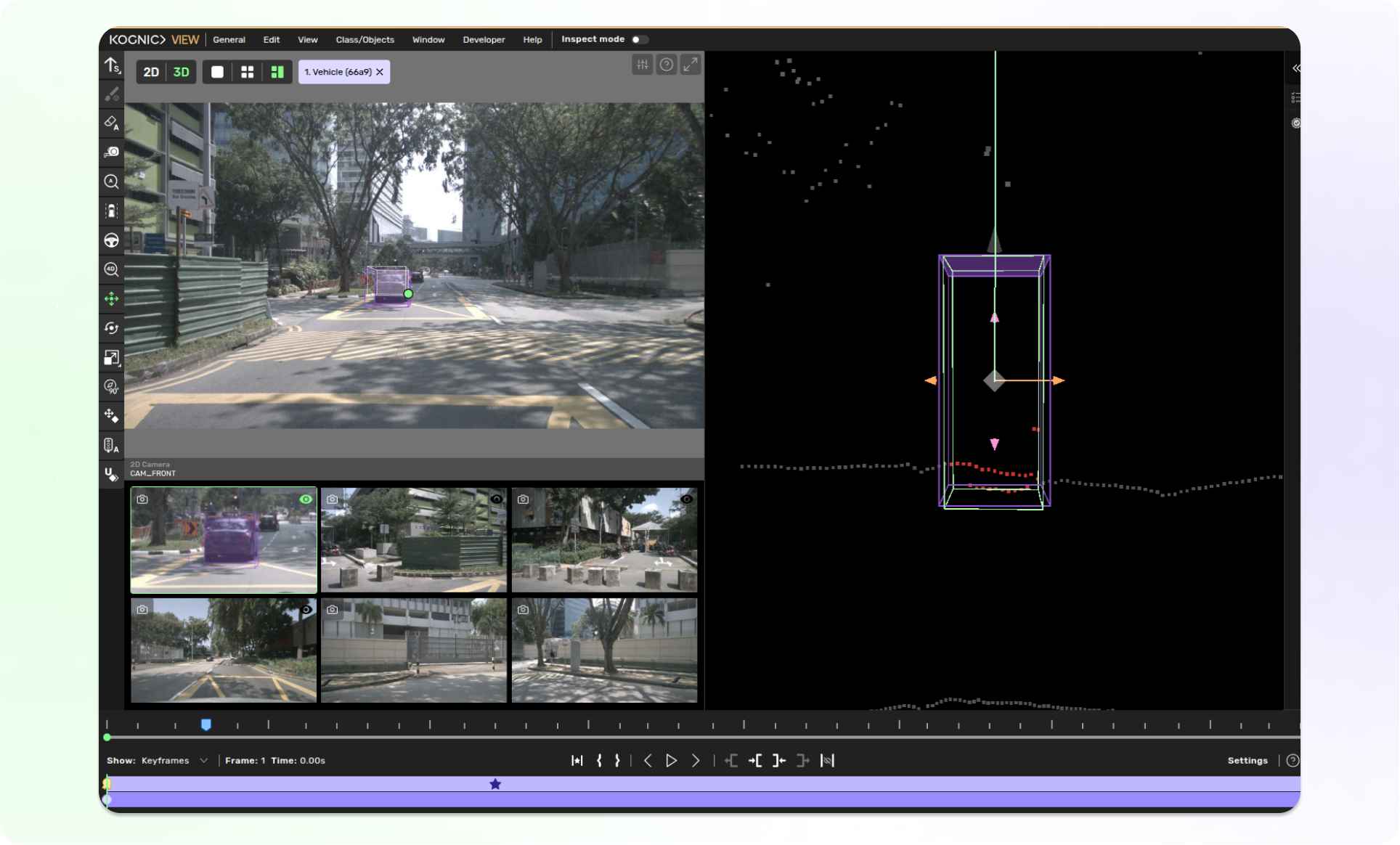
Task: Open the Class/Objects menu
Action: [x=365, y=40]
